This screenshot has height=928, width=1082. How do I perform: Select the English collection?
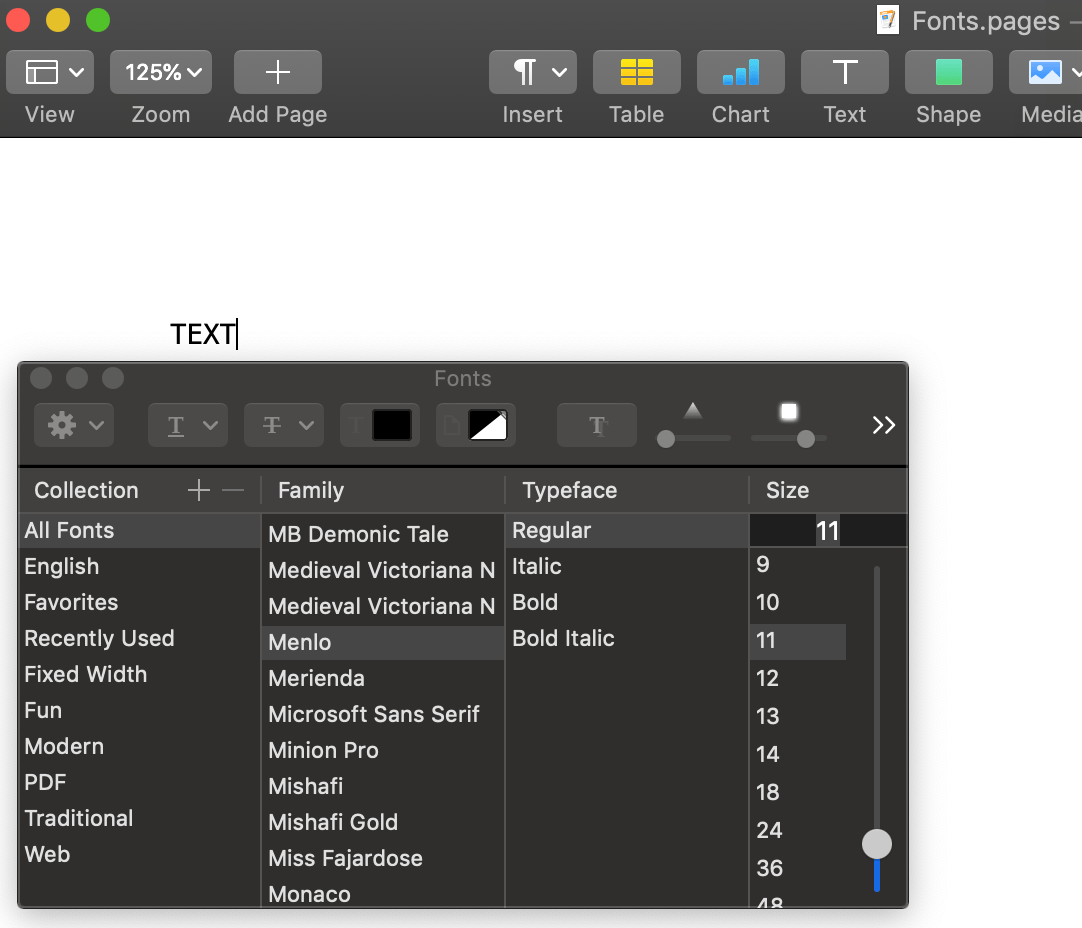(139, 566)
